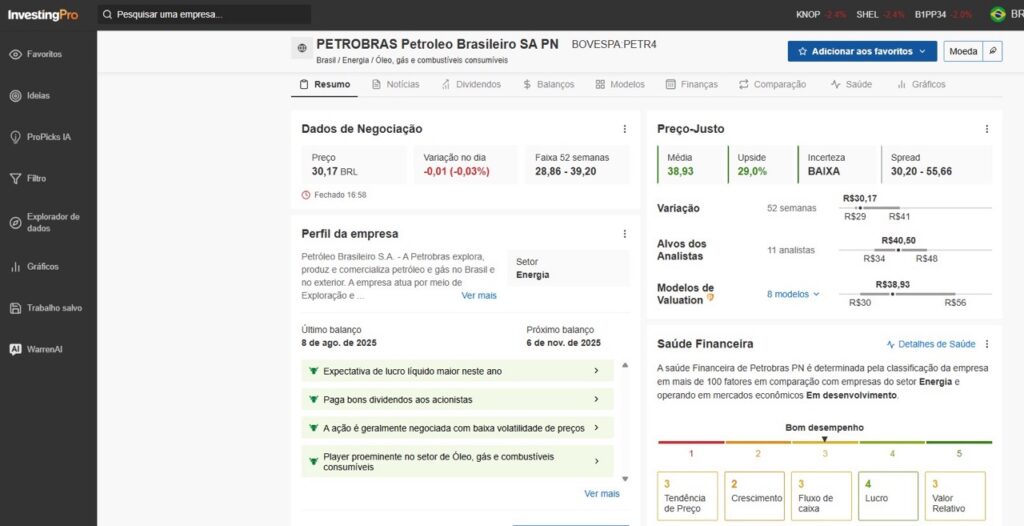The image size is (1024, 526).
Task: Click the Energia sector label
Action: pos(532,275)
